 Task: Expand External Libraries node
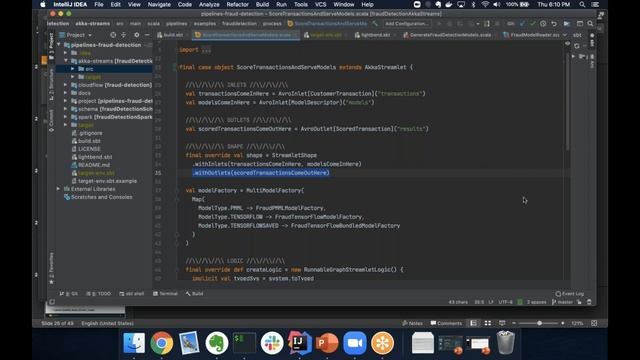pos(58,189)
